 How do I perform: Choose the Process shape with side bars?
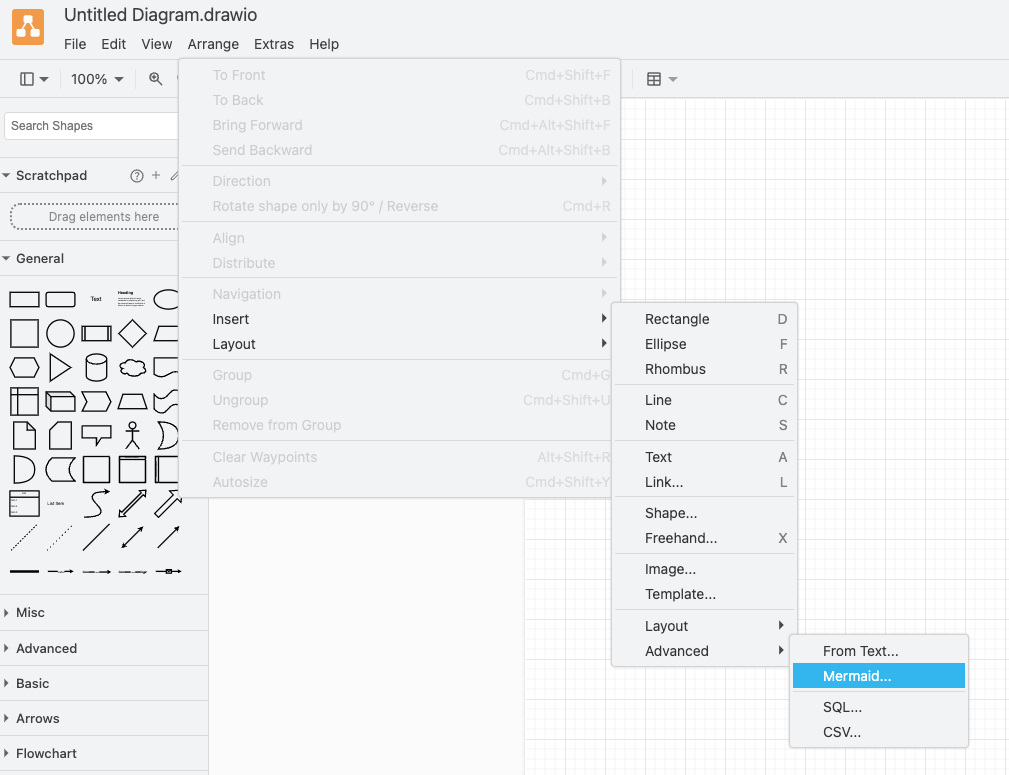(x=97, y=333)
